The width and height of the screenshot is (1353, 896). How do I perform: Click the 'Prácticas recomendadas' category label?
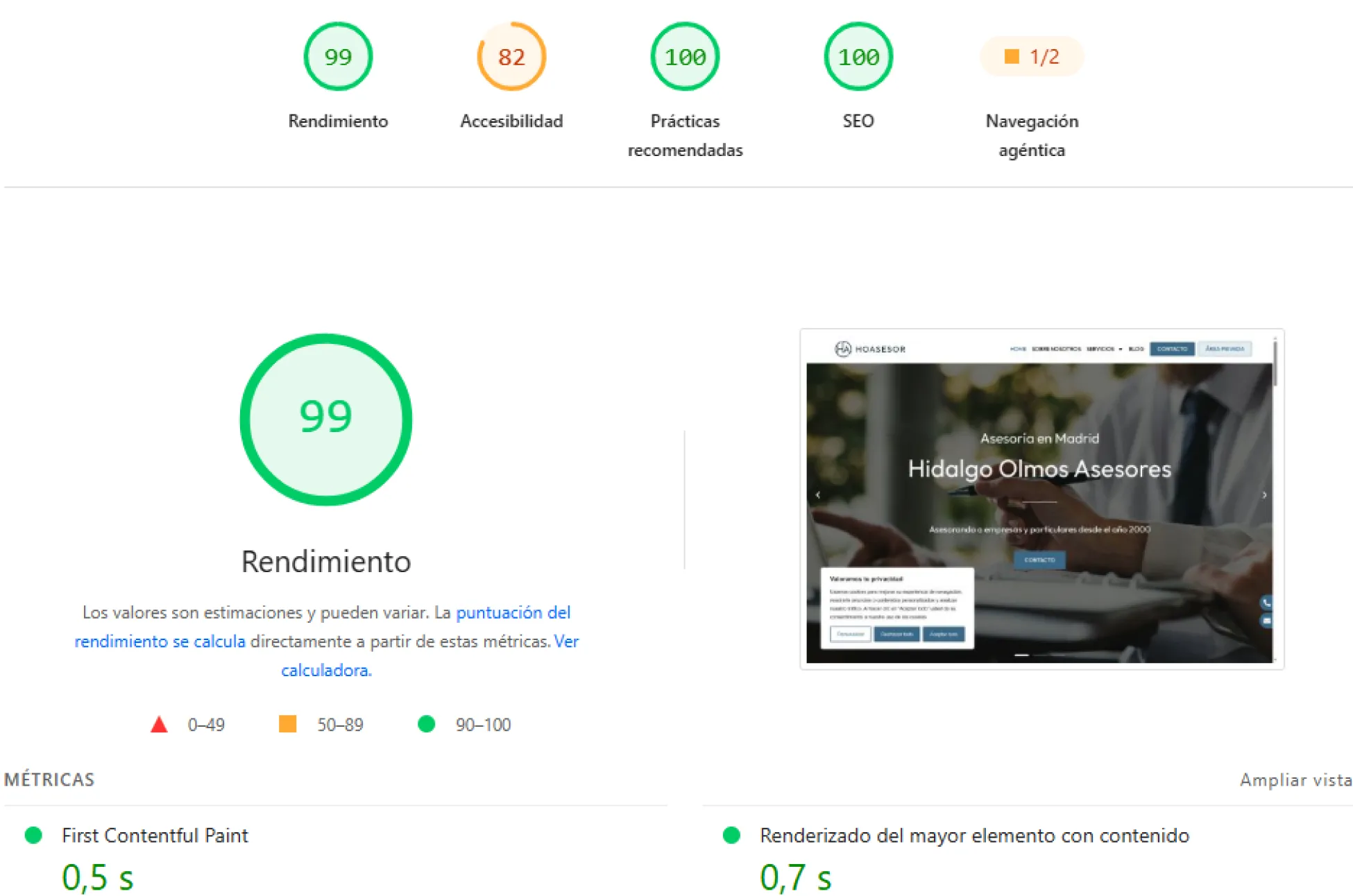pos(685,136)
